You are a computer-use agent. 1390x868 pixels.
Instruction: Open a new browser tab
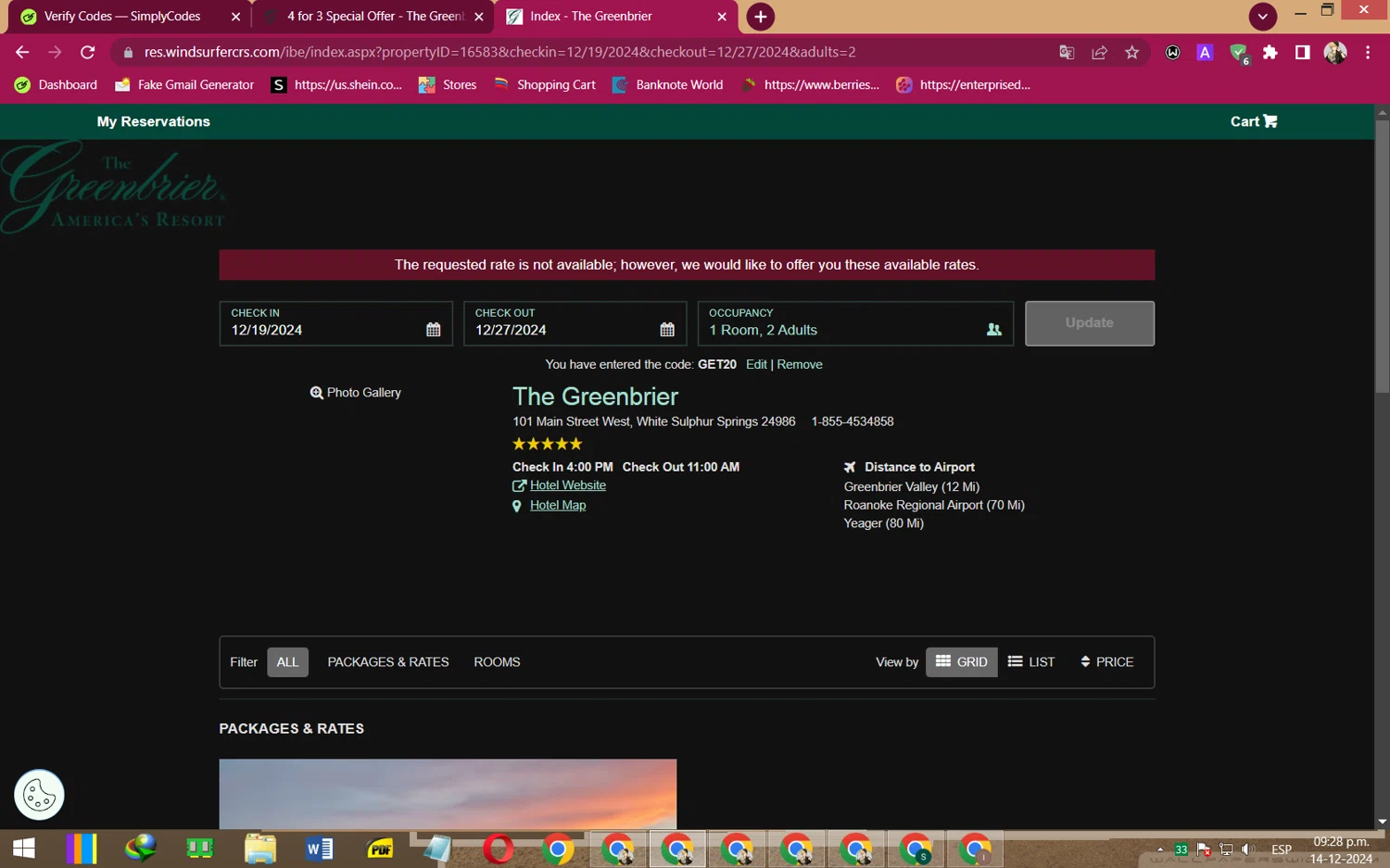(x=760, y=17)
